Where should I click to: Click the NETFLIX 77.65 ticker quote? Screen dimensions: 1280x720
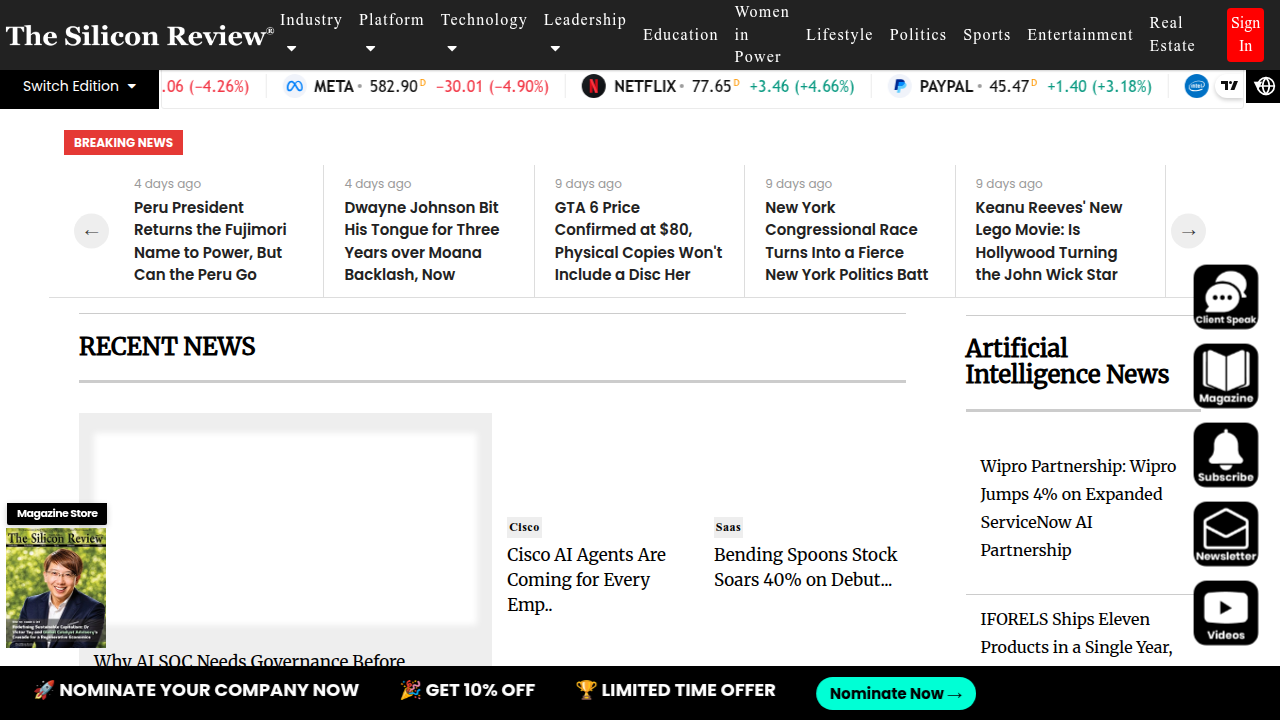[718, 87]
